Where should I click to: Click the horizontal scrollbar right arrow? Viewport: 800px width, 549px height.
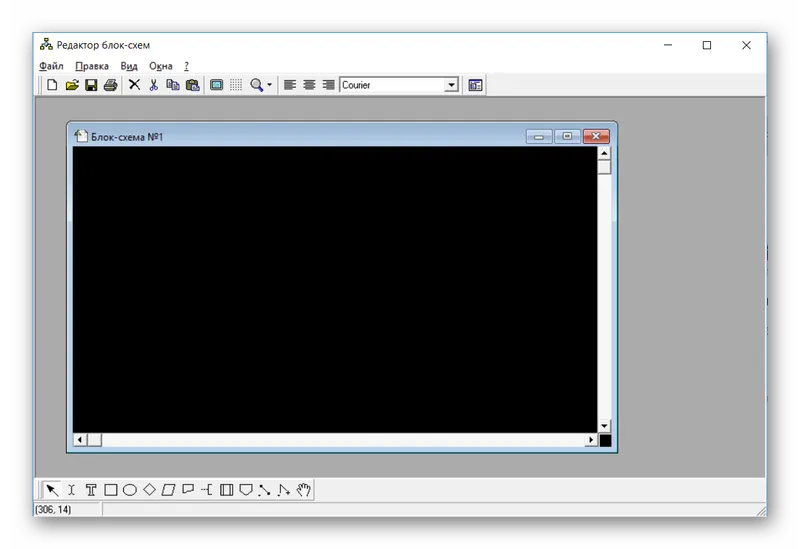[591, 440]
